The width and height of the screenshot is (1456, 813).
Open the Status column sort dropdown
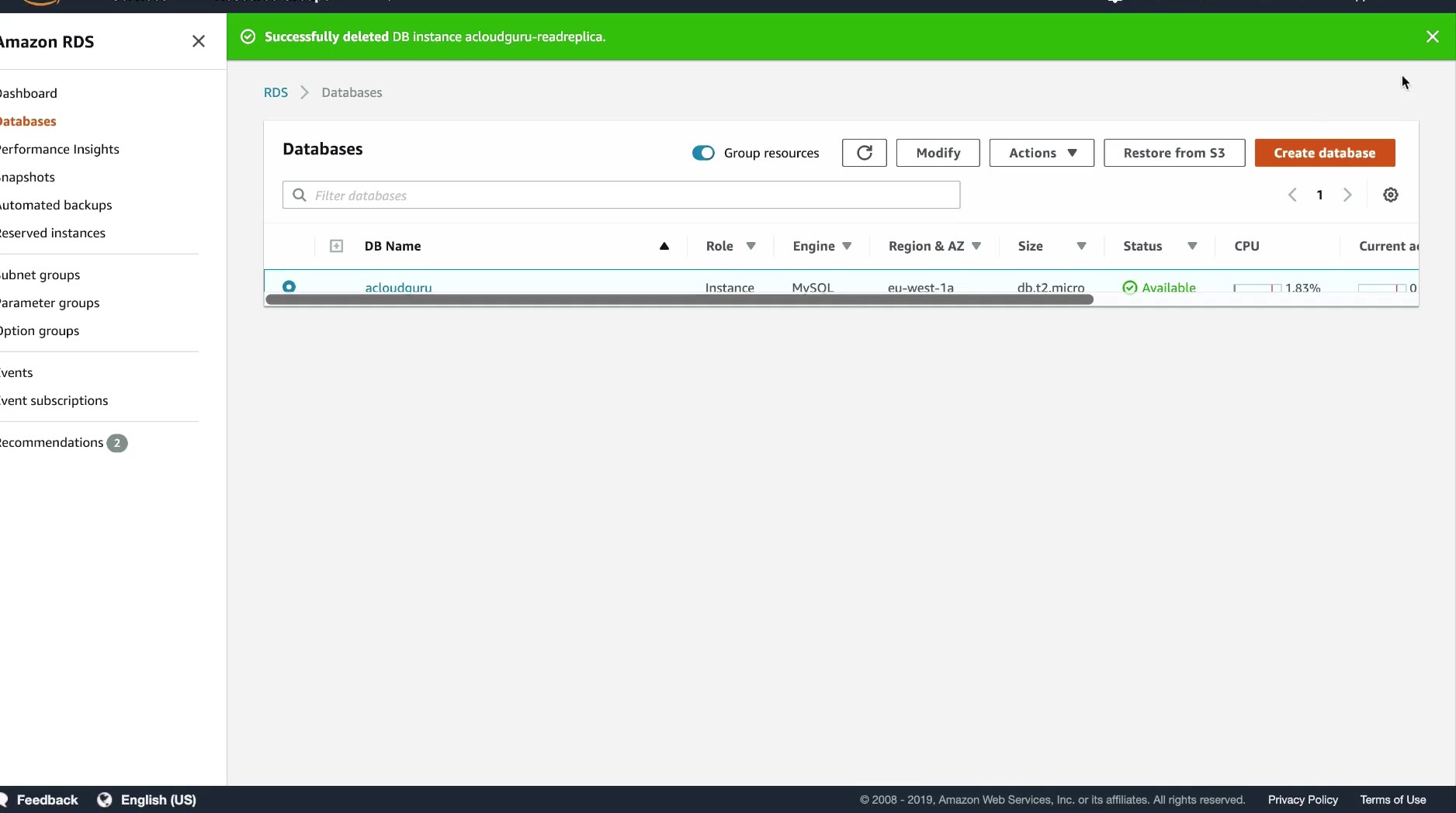(x=1192, y=246)
